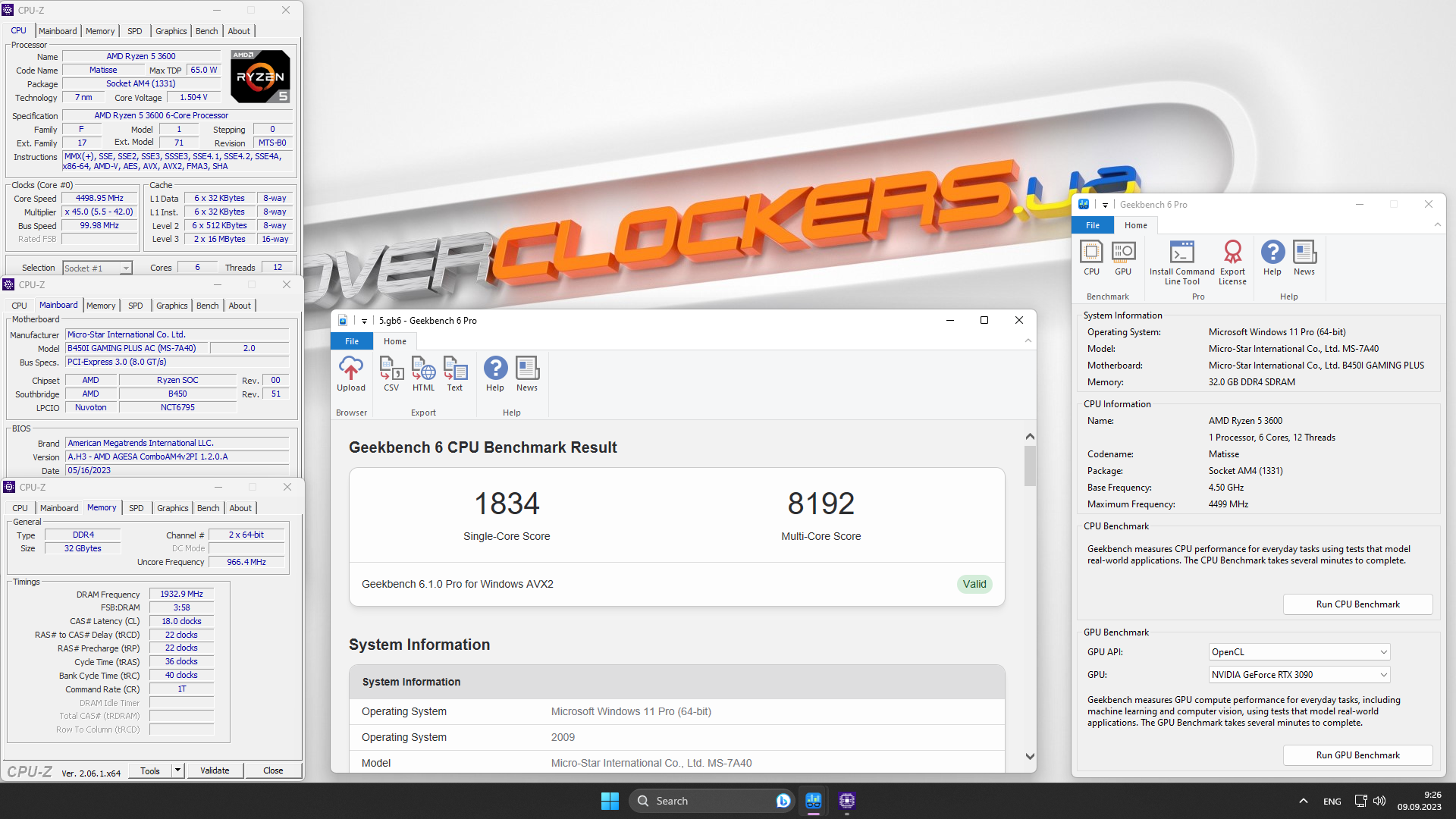
Task: Click Mainboard Model field B450I GAMING PLUS AC
Action: [x=136, y=349]
